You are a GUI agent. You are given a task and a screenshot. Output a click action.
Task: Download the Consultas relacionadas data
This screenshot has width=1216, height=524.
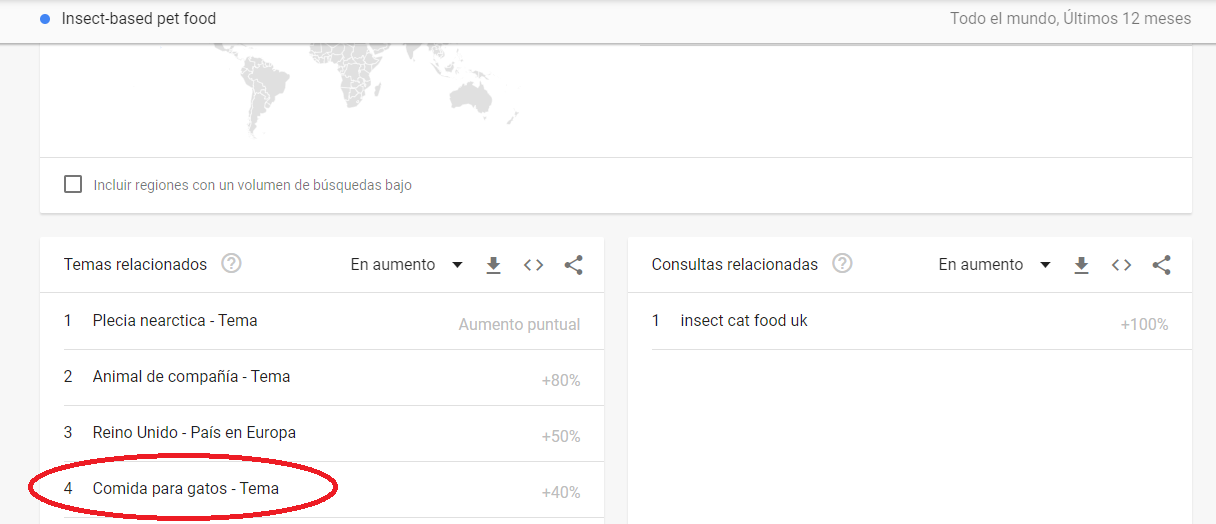[x=1081, y=265]
